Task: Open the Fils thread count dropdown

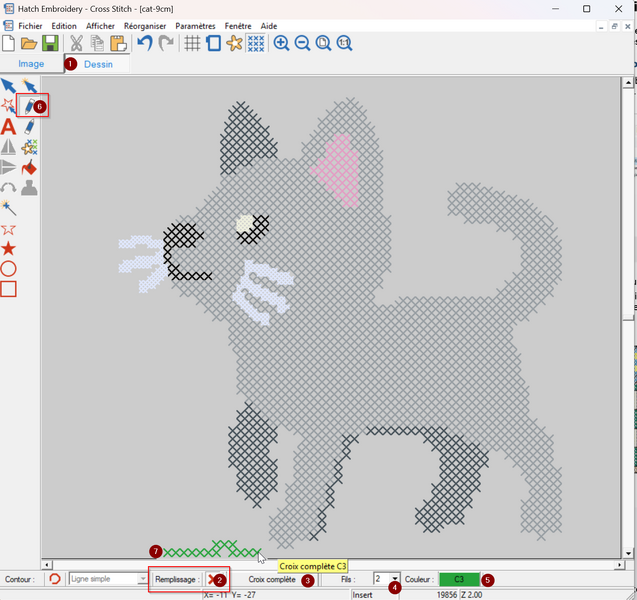Action: pyautogui.click(x=396, y=579)
